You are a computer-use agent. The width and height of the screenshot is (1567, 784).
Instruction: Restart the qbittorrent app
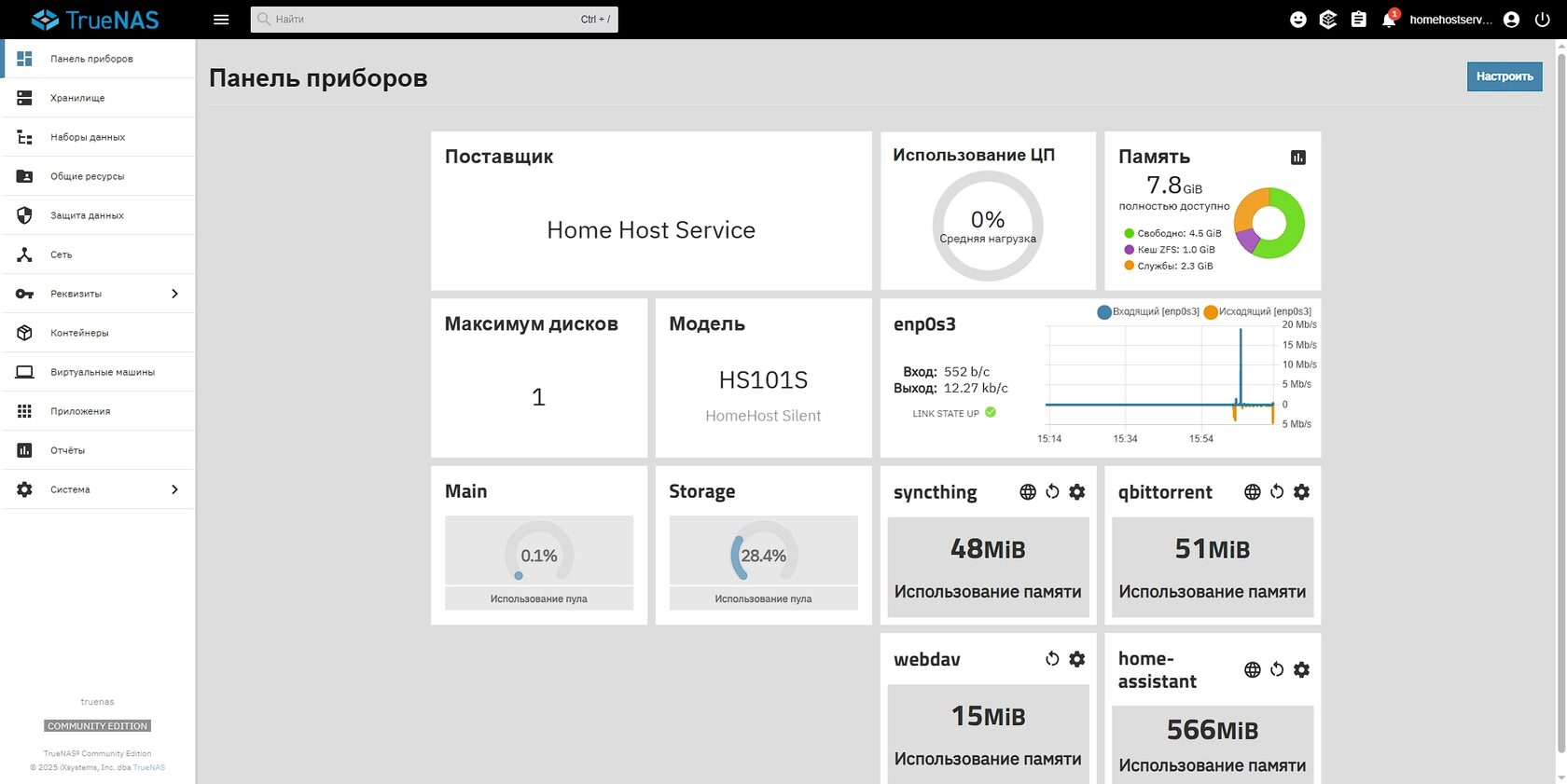[x=1277, y=492]
